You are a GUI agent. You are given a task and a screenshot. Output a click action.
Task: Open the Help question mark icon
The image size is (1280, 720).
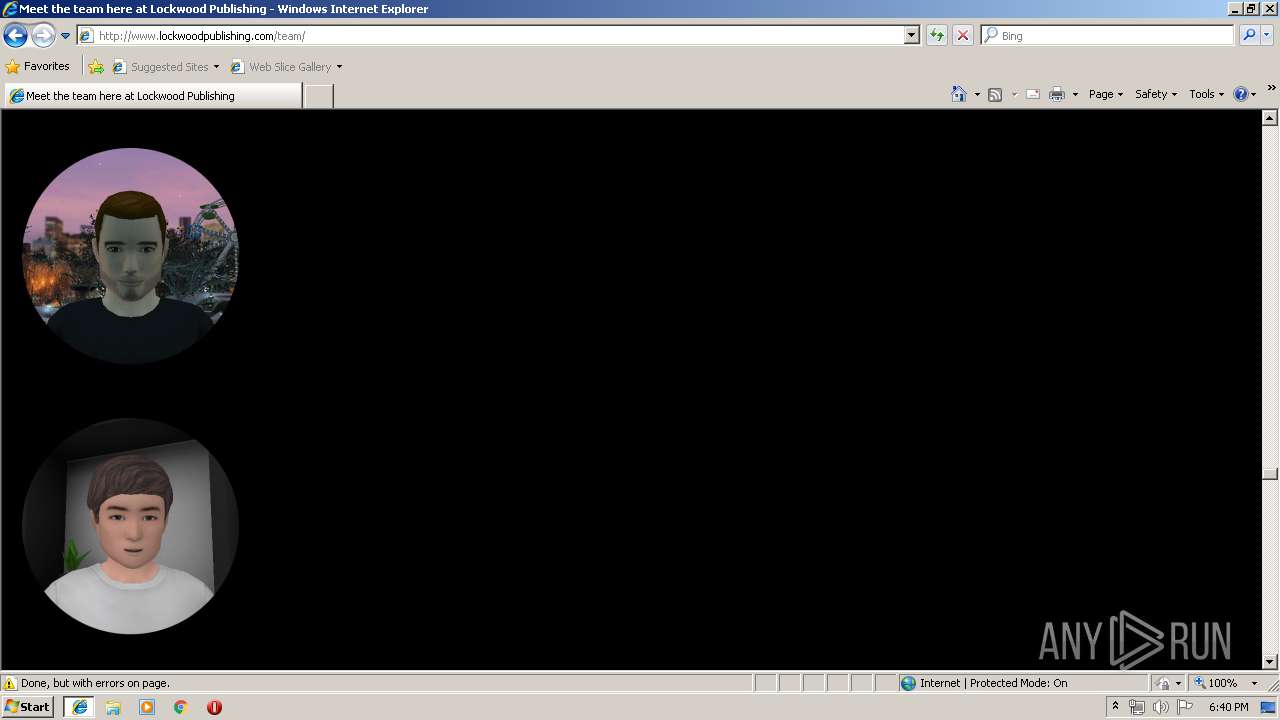1240,94
